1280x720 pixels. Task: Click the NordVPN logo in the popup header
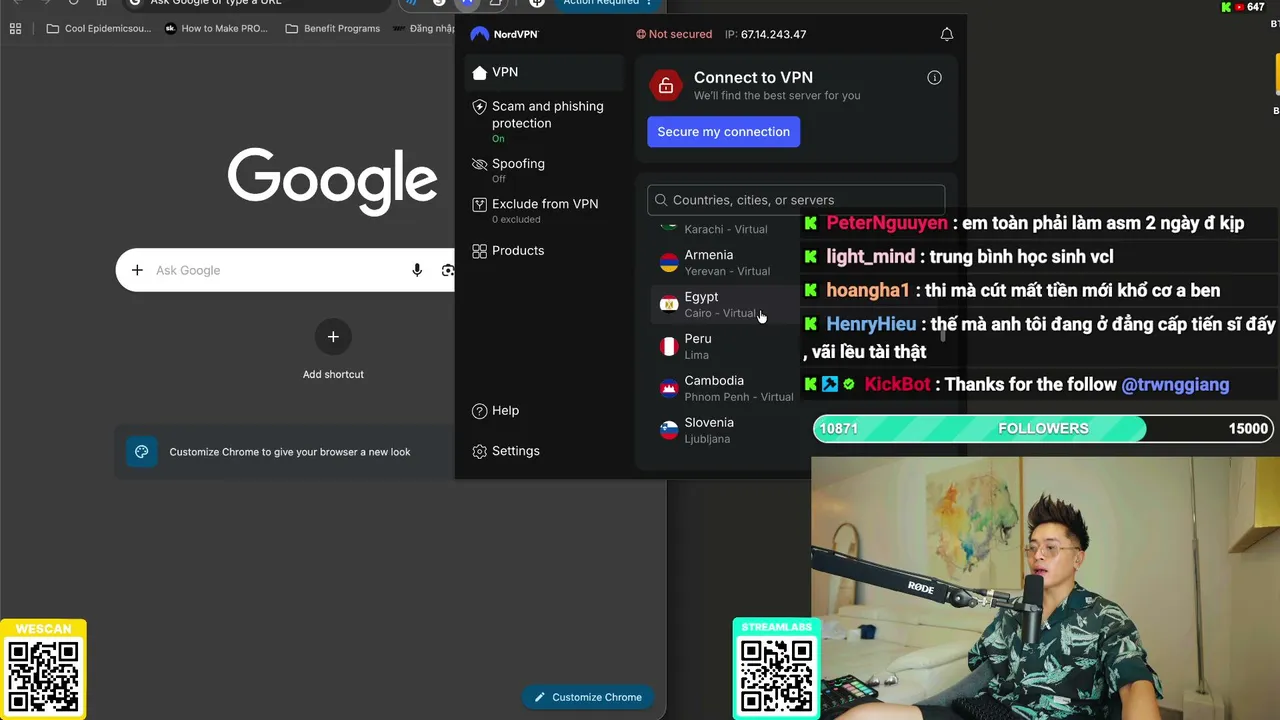[505, 34]
